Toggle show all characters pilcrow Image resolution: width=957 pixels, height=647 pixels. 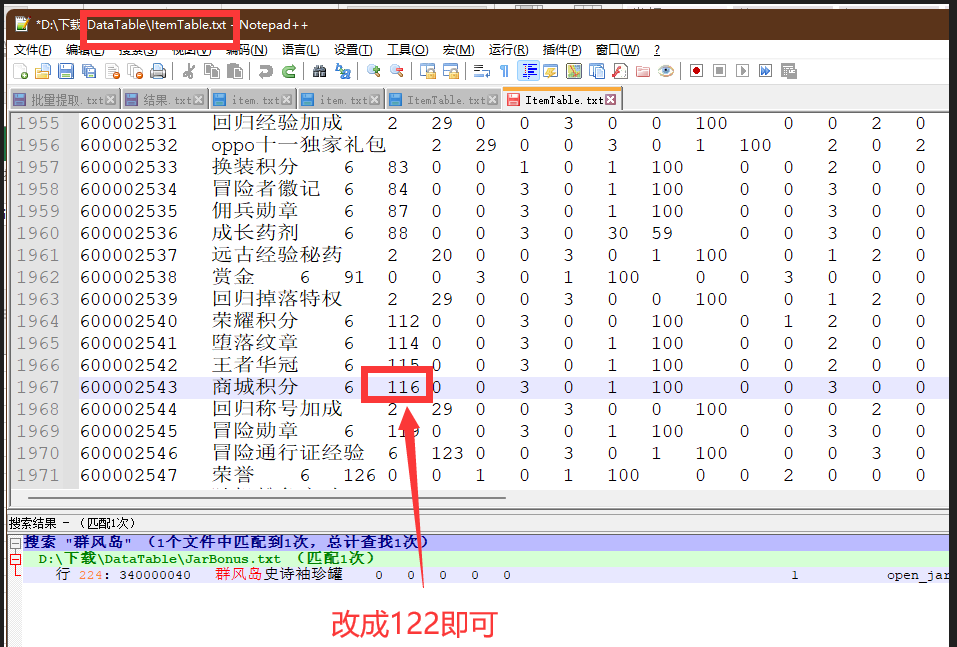(505, 71)
